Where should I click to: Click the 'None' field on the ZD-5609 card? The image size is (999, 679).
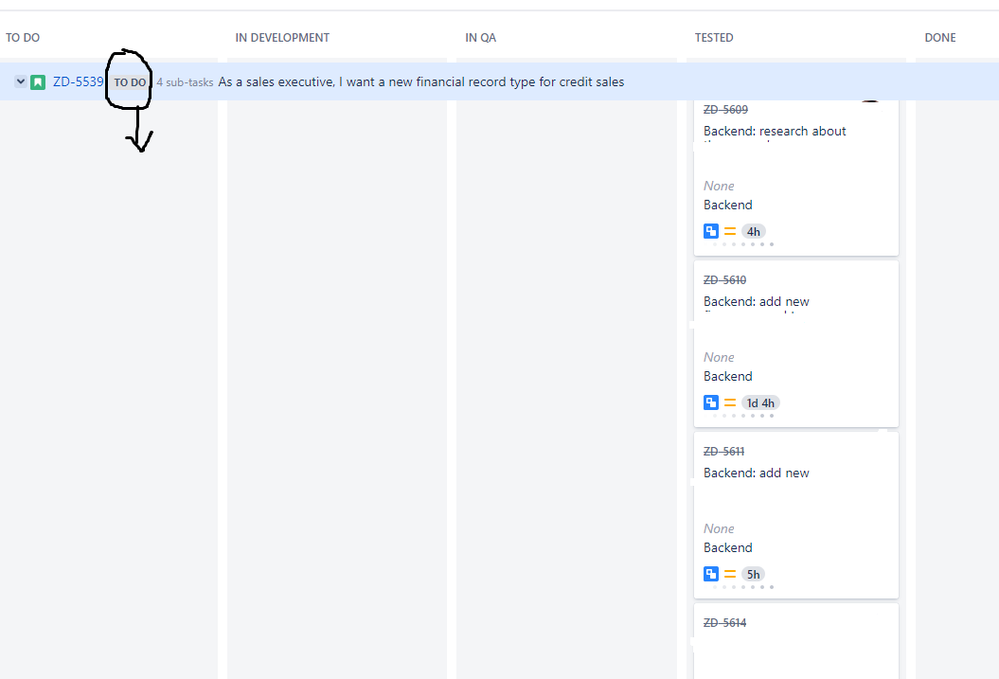[719, 186]
